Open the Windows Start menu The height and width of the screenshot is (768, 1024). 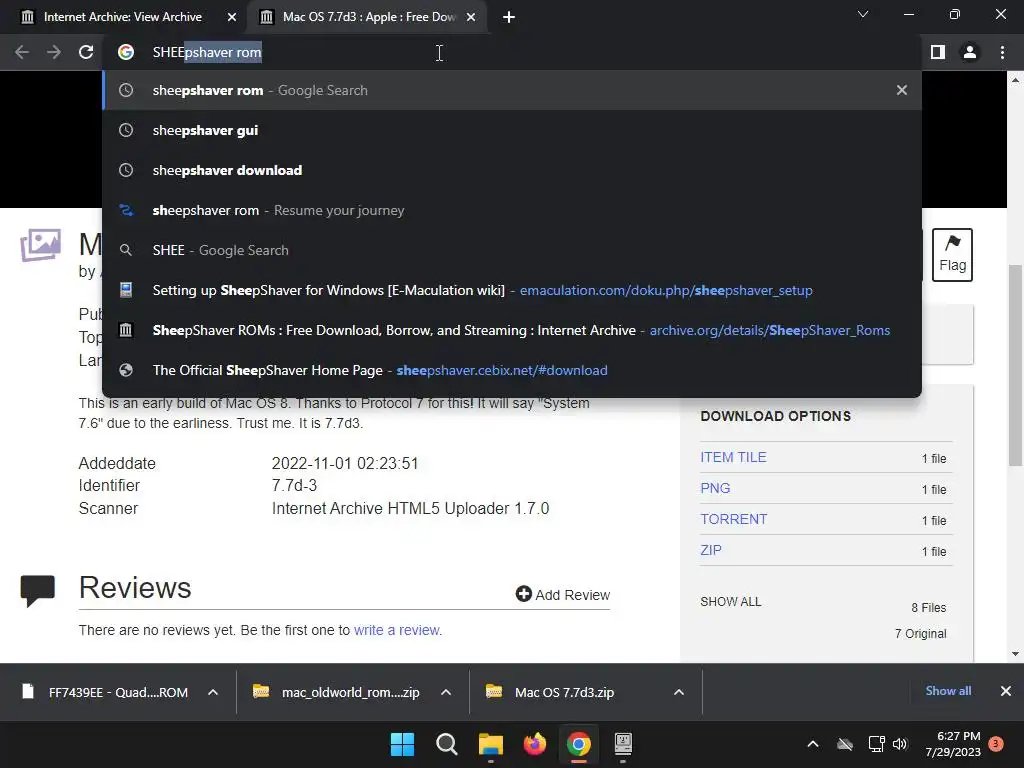point(402,744)
